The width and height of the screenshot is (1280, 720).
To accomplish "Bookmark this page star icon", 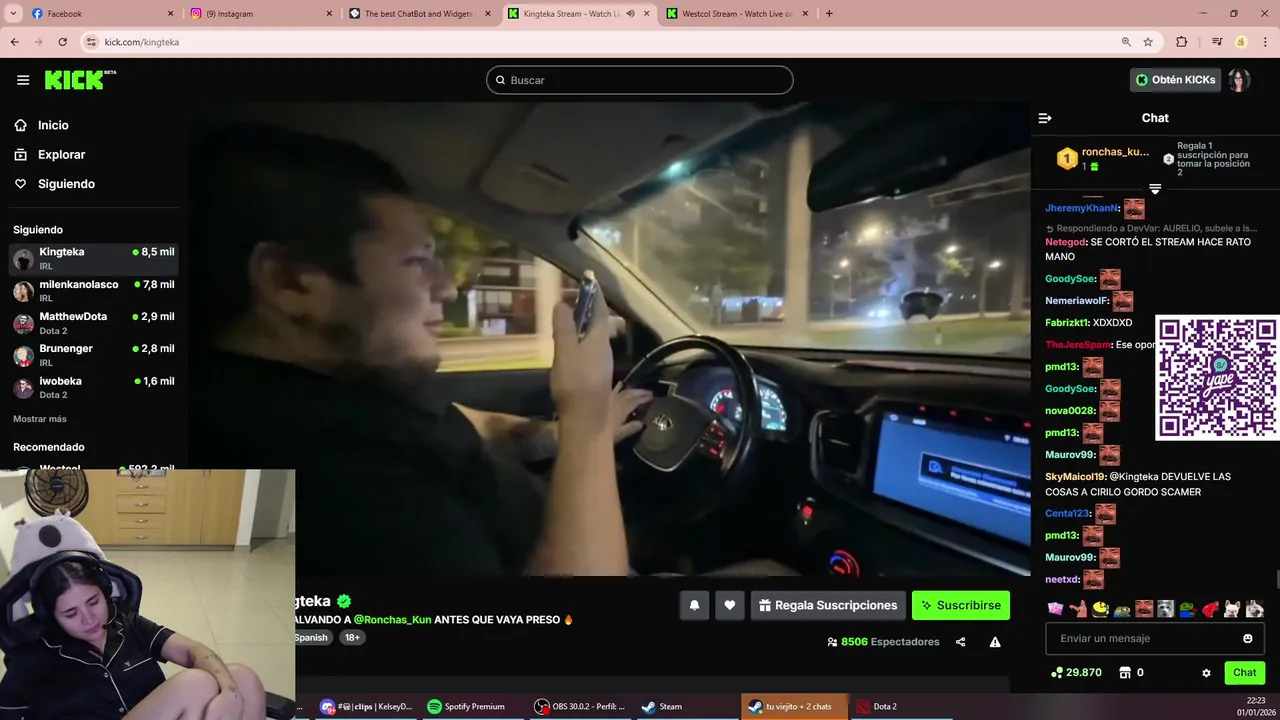I will [1148, 42].
